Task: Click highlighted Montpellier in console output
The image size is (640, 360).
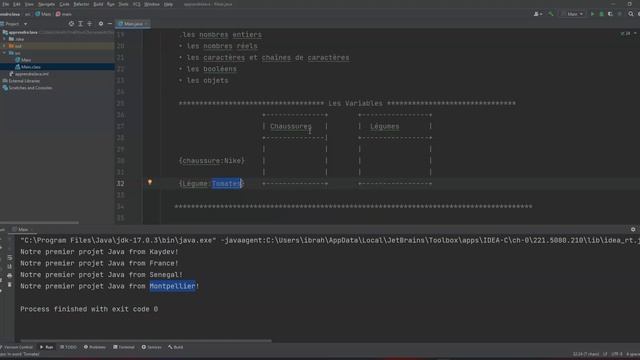Action: coord(172,286)
